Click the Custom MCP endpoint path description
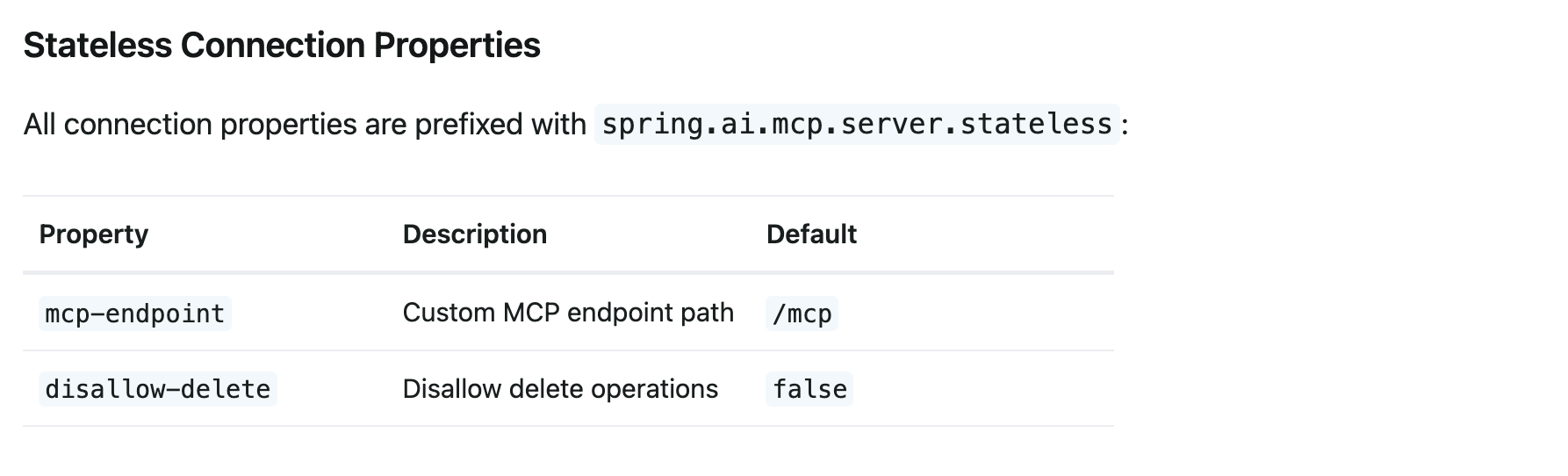This screenshot has height=476, width=1568. tap(568, 313)
